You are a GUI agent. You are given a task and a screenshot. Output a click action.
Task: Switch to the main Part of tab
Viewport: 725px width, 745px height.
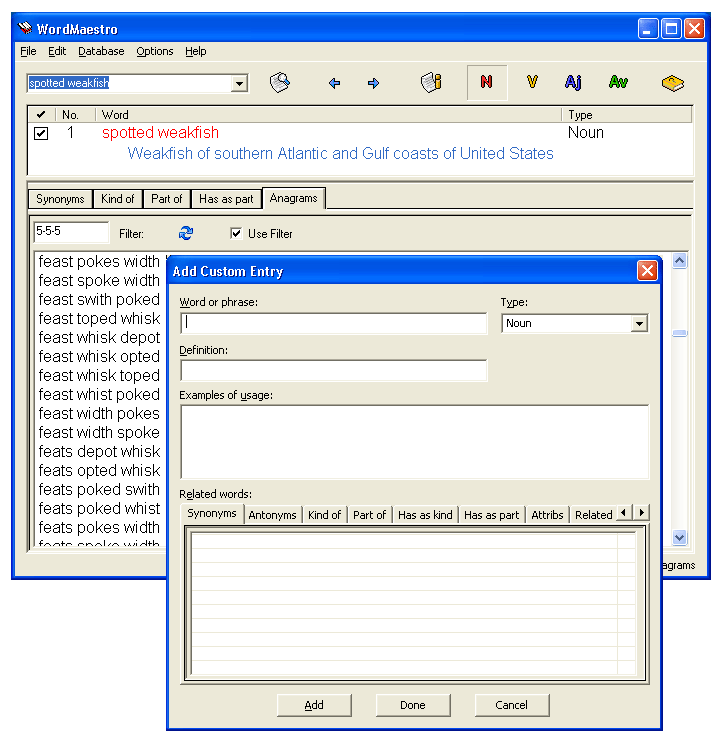pos(166,199)
